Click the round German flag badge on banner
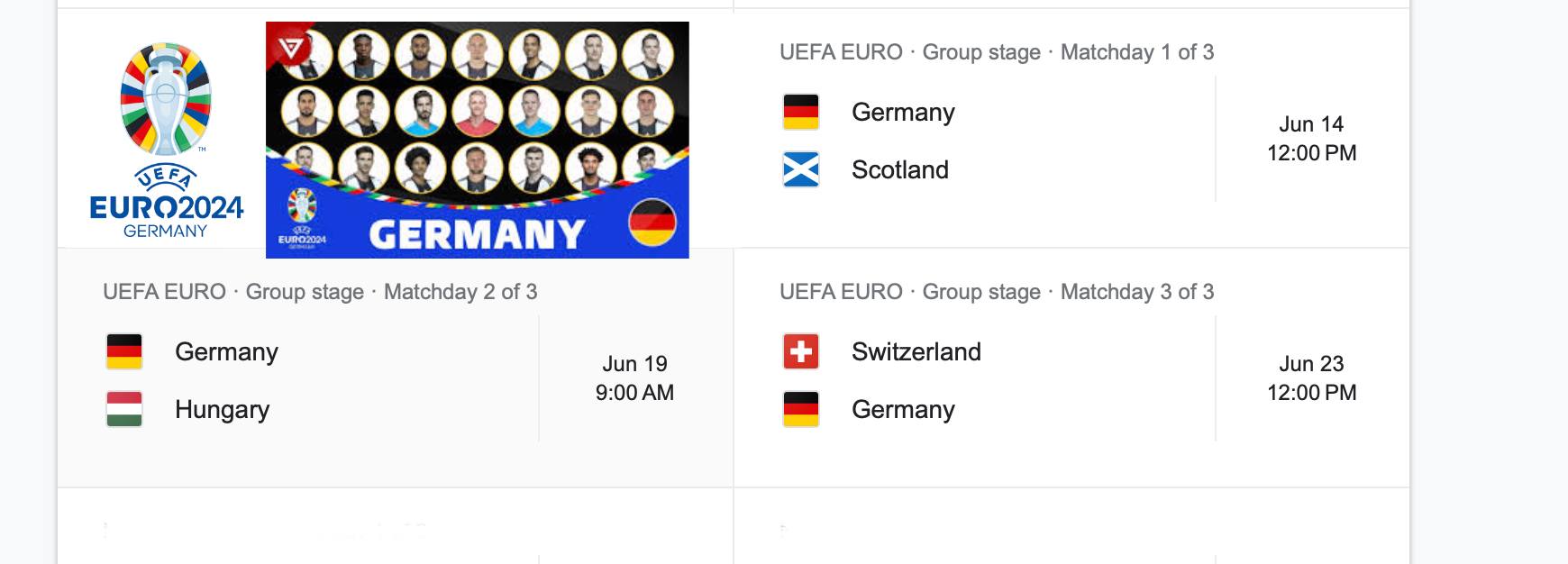This screenshot has height=564, width=1568. click(652, 223)
